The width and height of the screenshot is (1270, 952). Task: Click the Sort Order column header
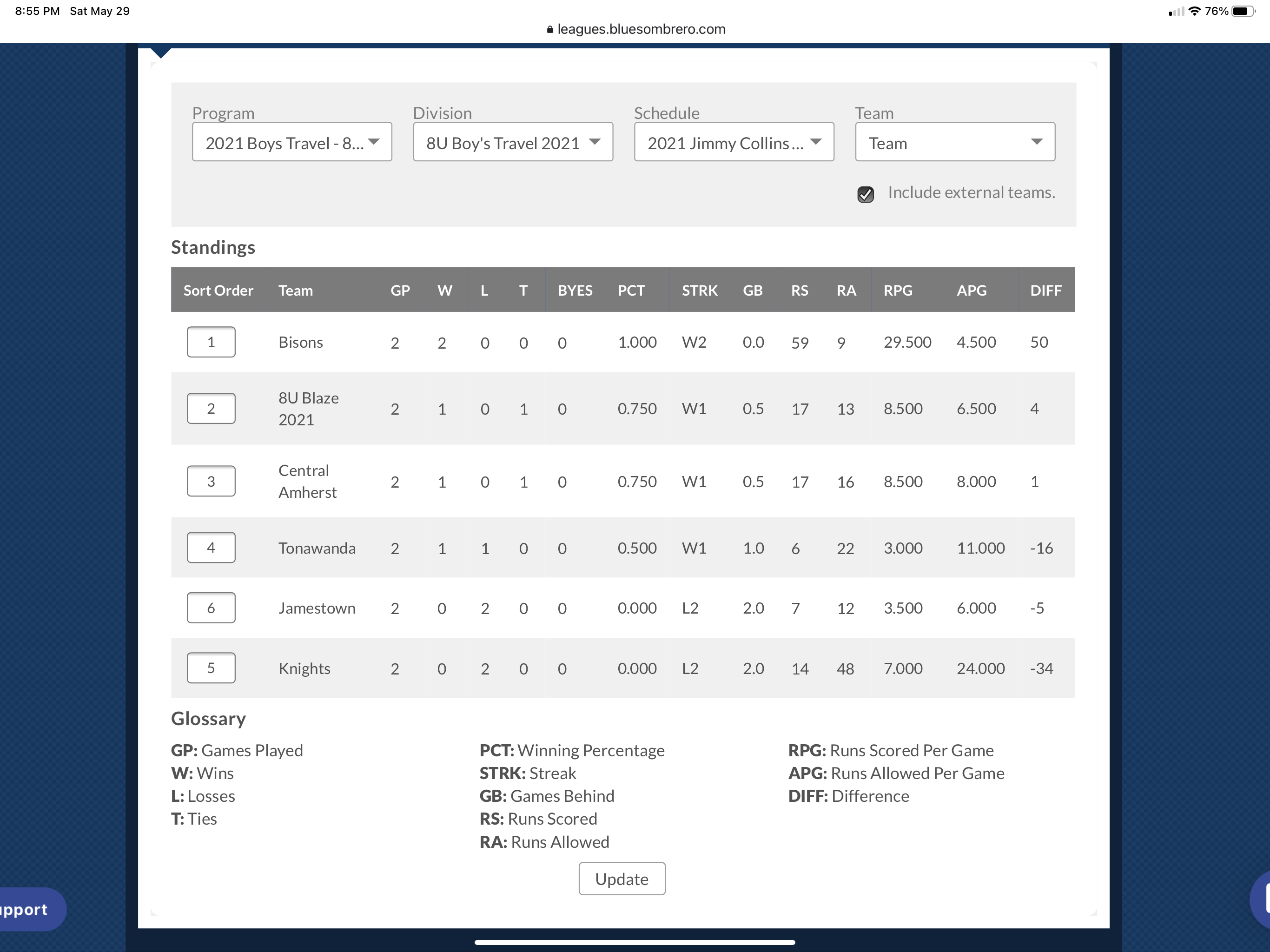coord(218,291)
